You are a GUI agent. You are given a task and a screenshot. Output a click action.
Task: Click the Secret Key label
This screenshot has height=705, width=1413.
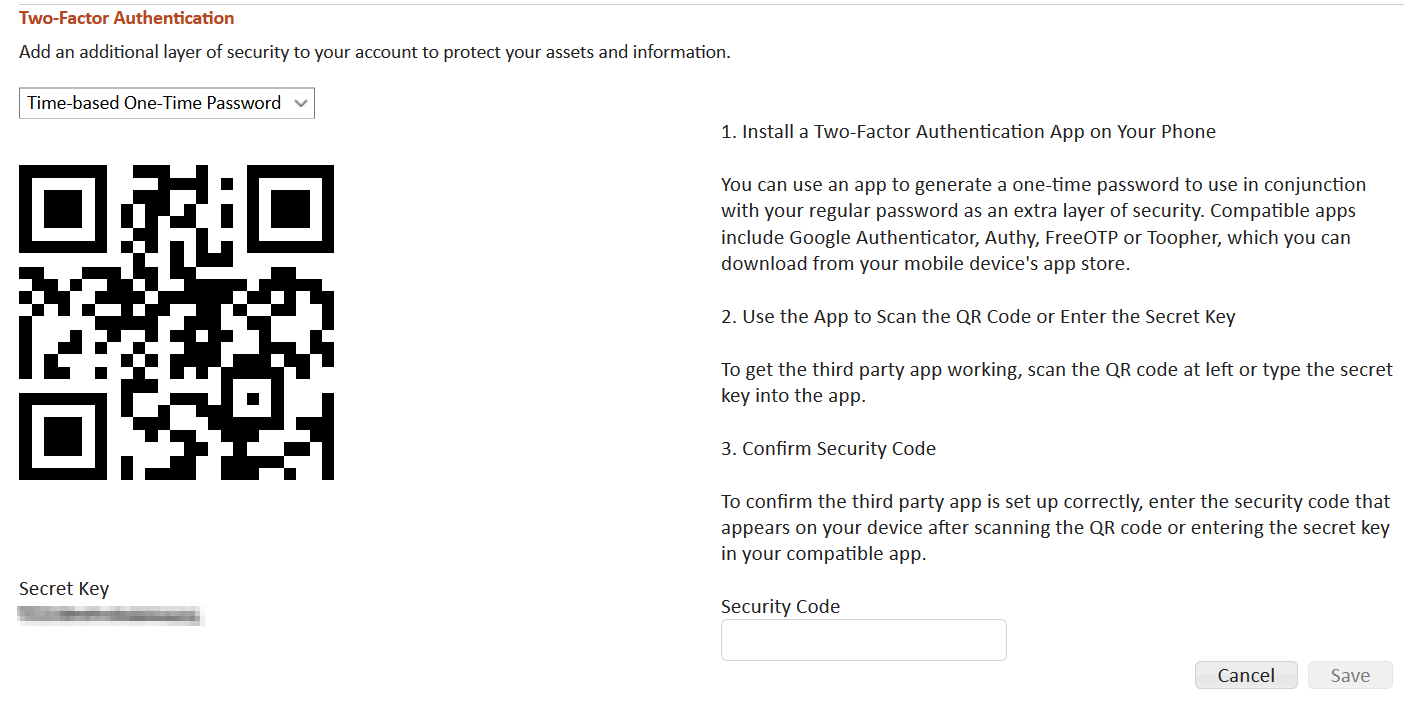(x=64, y=589)
